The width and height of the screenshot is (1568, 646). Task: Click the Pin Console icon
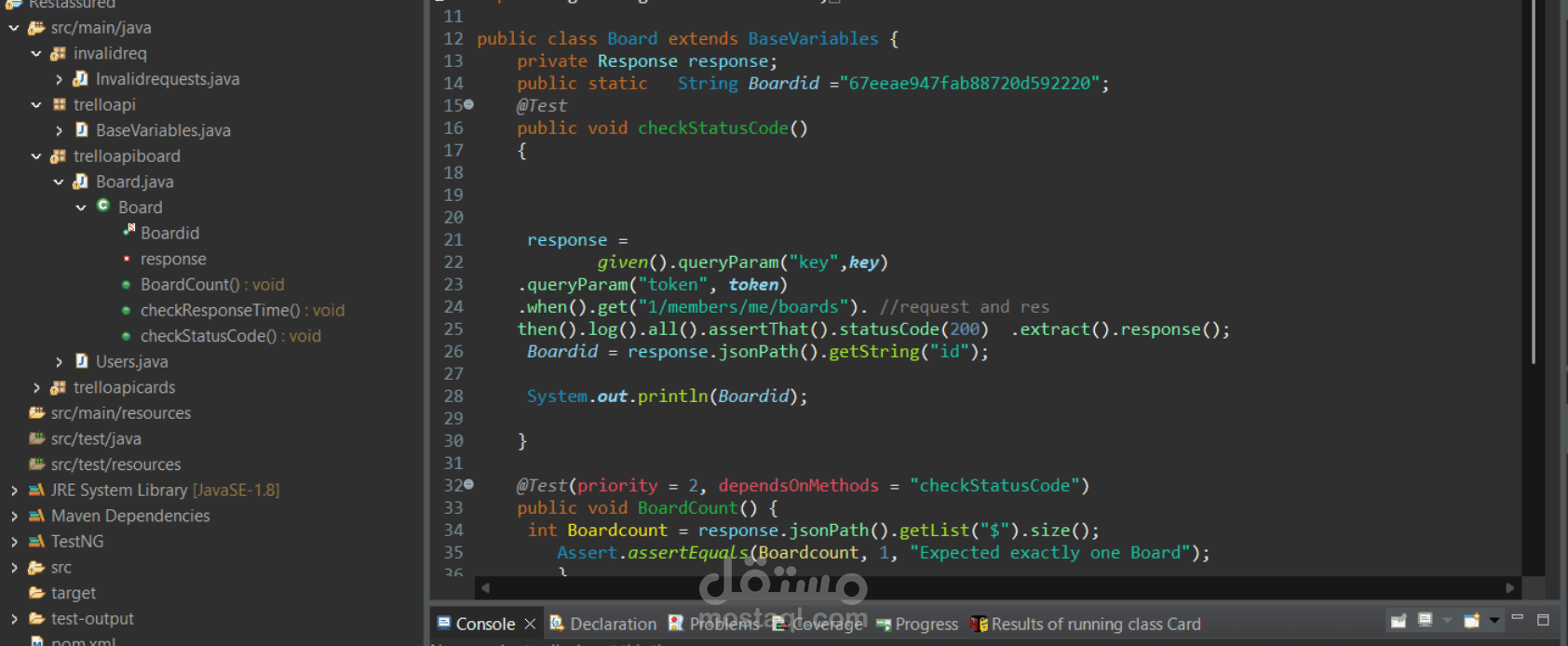click(x=1399, y=621)
